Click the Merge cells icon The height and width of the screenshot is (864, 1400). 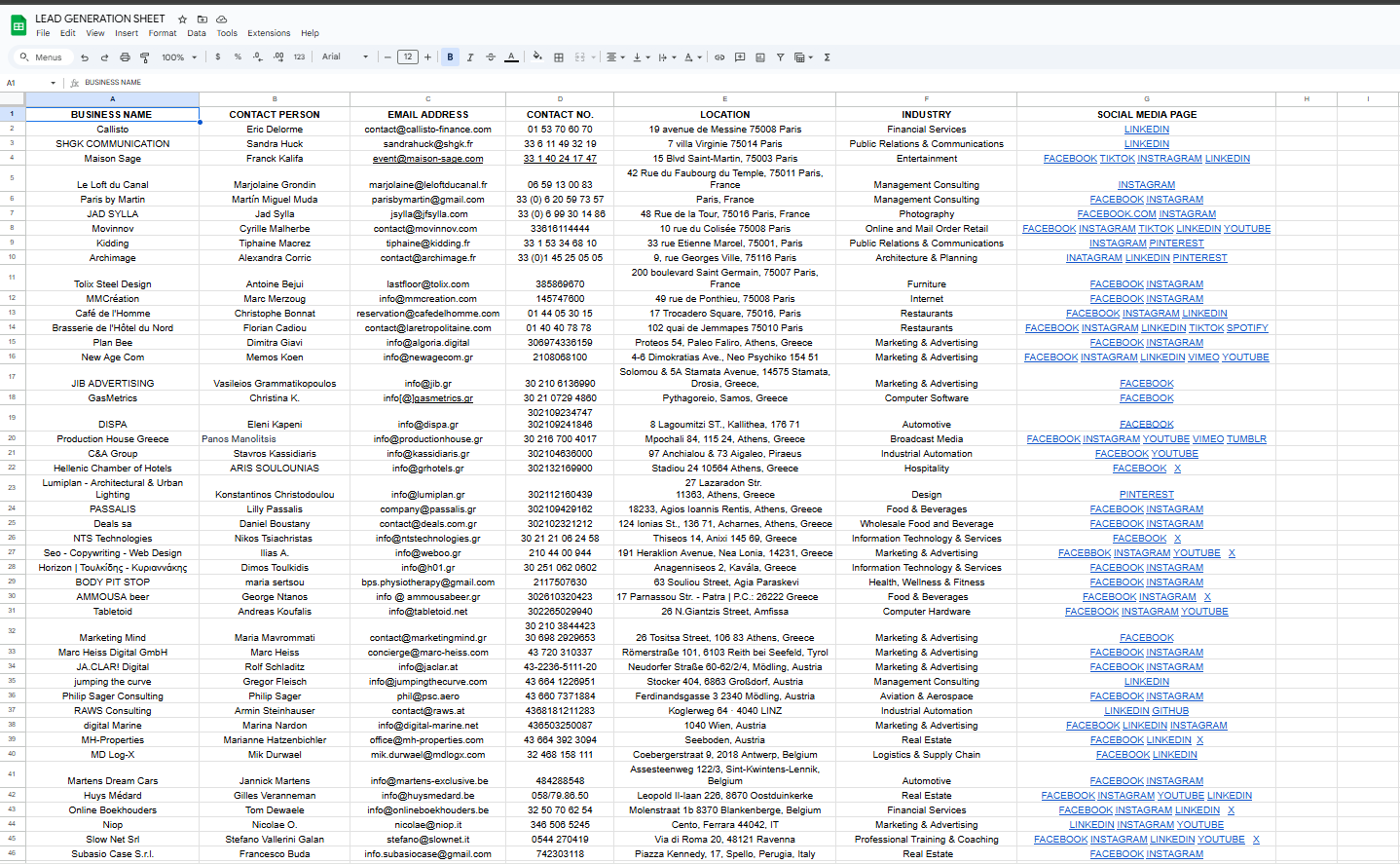click(x=579, y=57)
